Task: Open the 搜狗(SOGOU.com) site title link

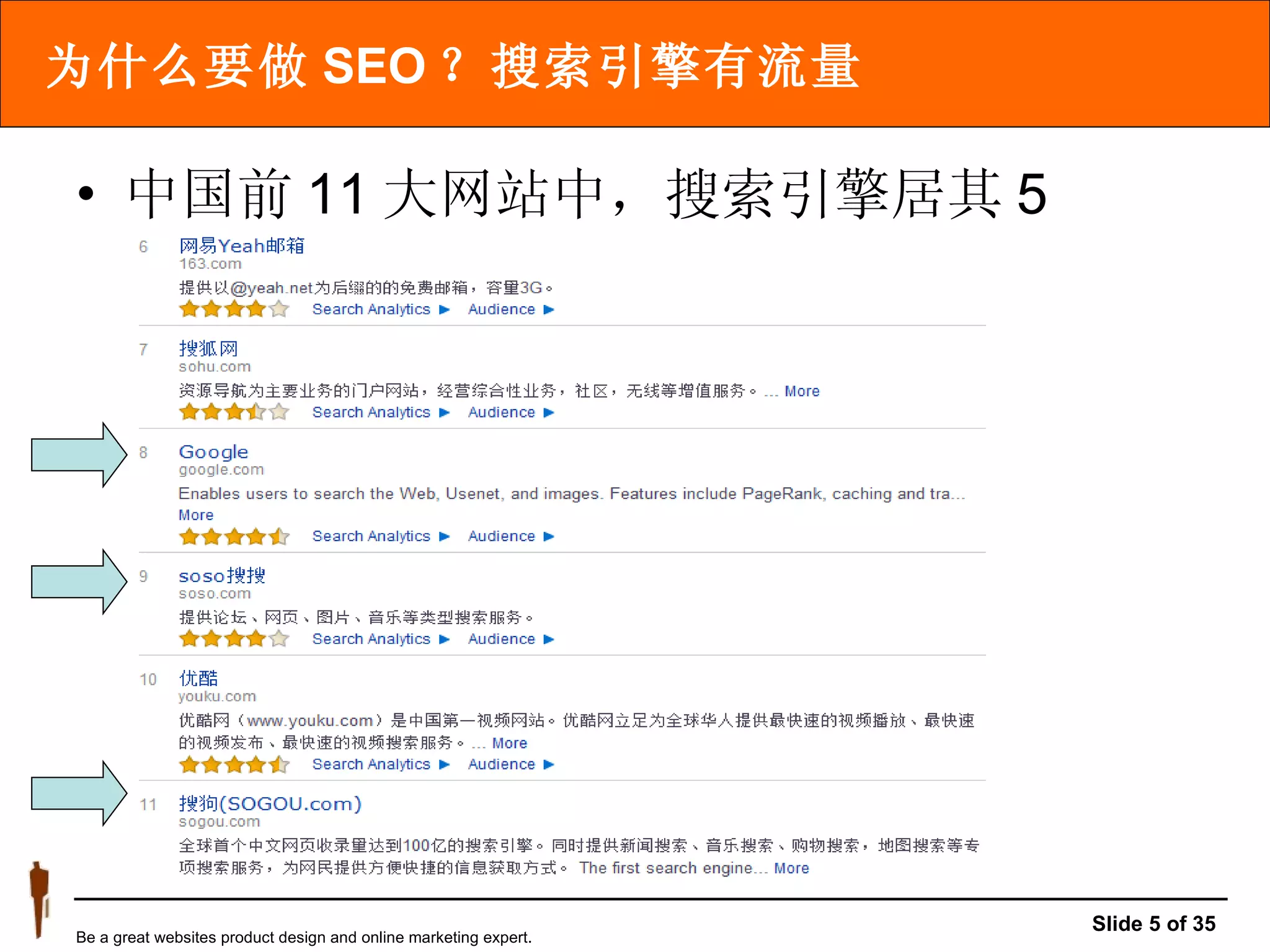Action: pos(270,804)
